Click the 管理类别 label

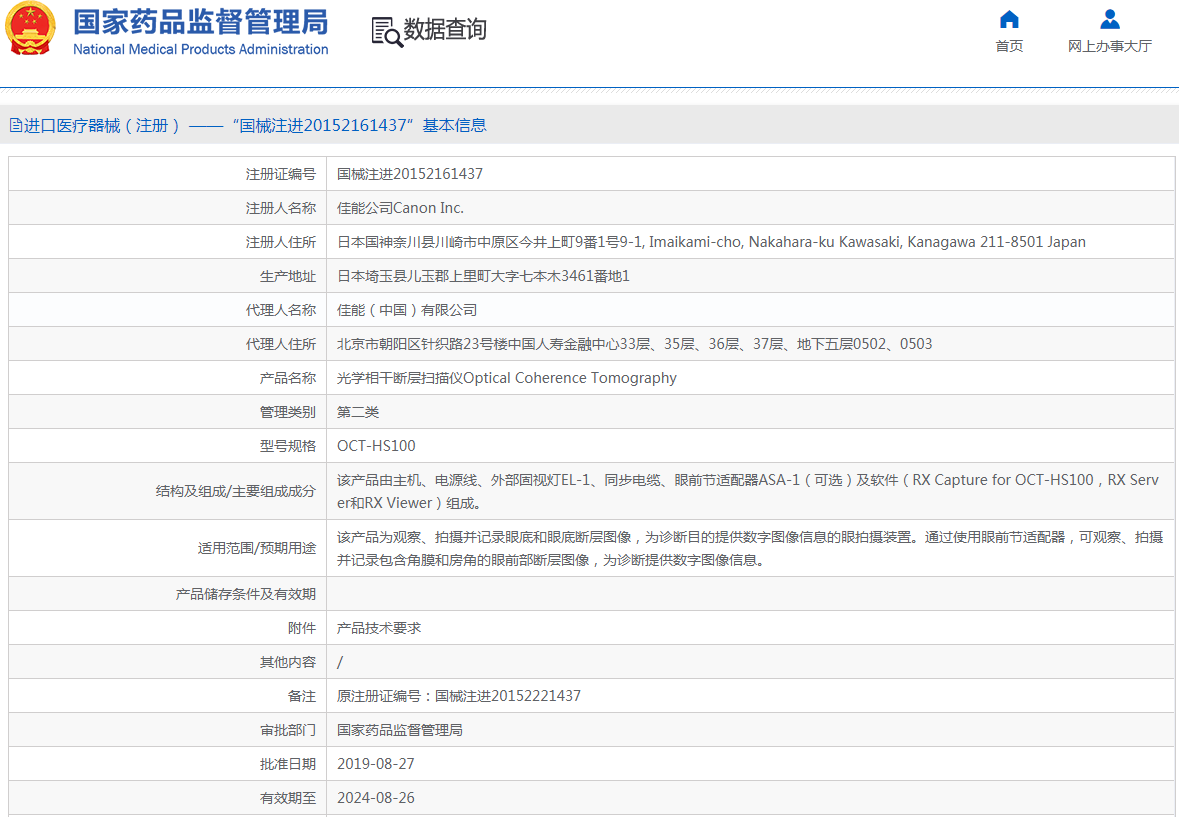click(288, 412)
